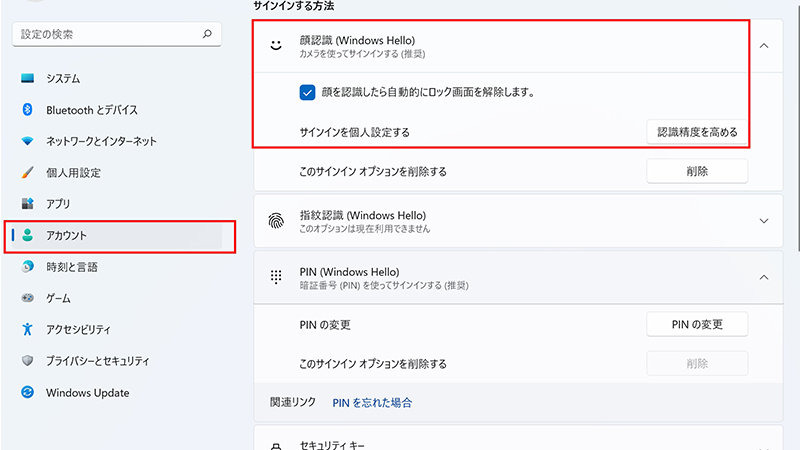The image size is (800, 450).
Task: Open アクセシビリティ category
Action: (117, 329)
